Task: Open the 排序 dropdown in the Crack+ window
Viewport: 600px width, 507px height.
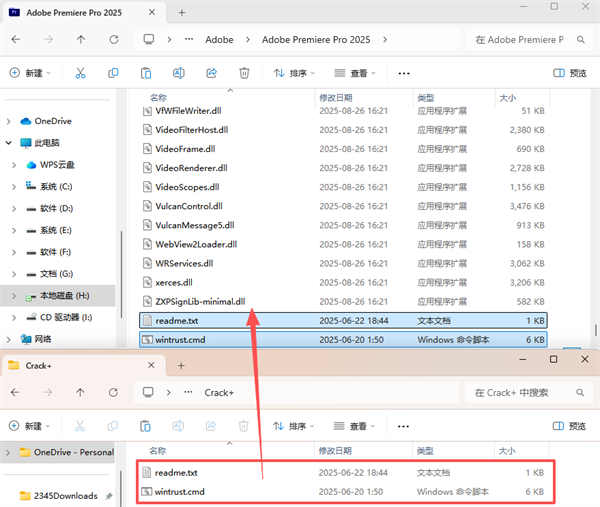Action: [293, 426]
